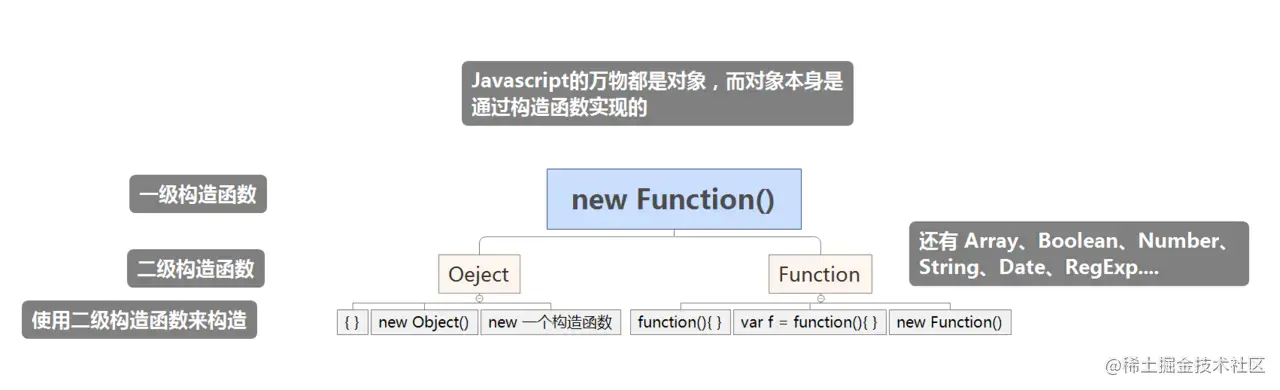1280x390 pixels.
Task: Collapse the Function node's children
Action: click(821, 298)
